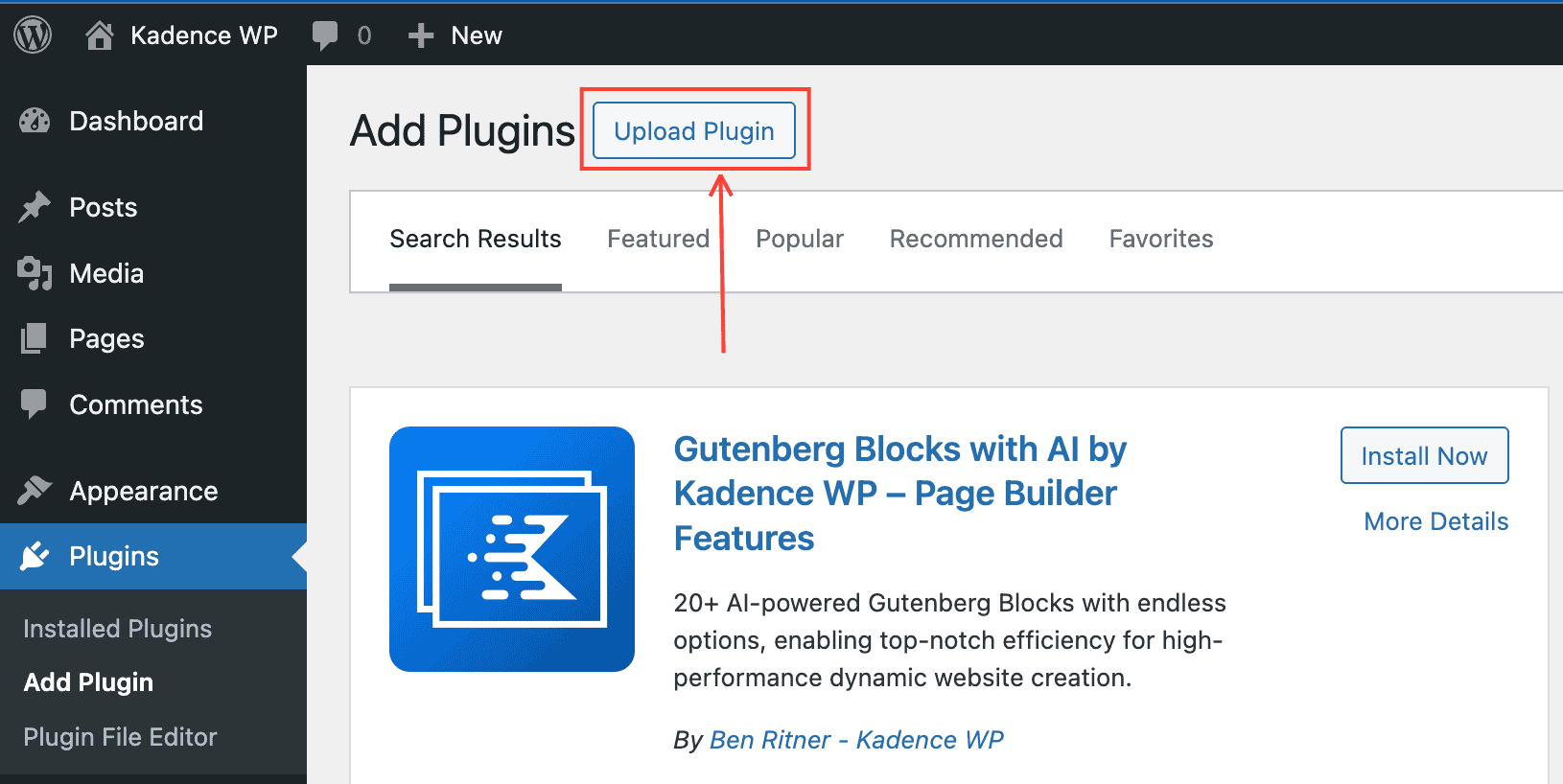Click the Appearance paintbrush icon
The width and height of the screenshot is (1563, 784).
click(x=35, y=491)
